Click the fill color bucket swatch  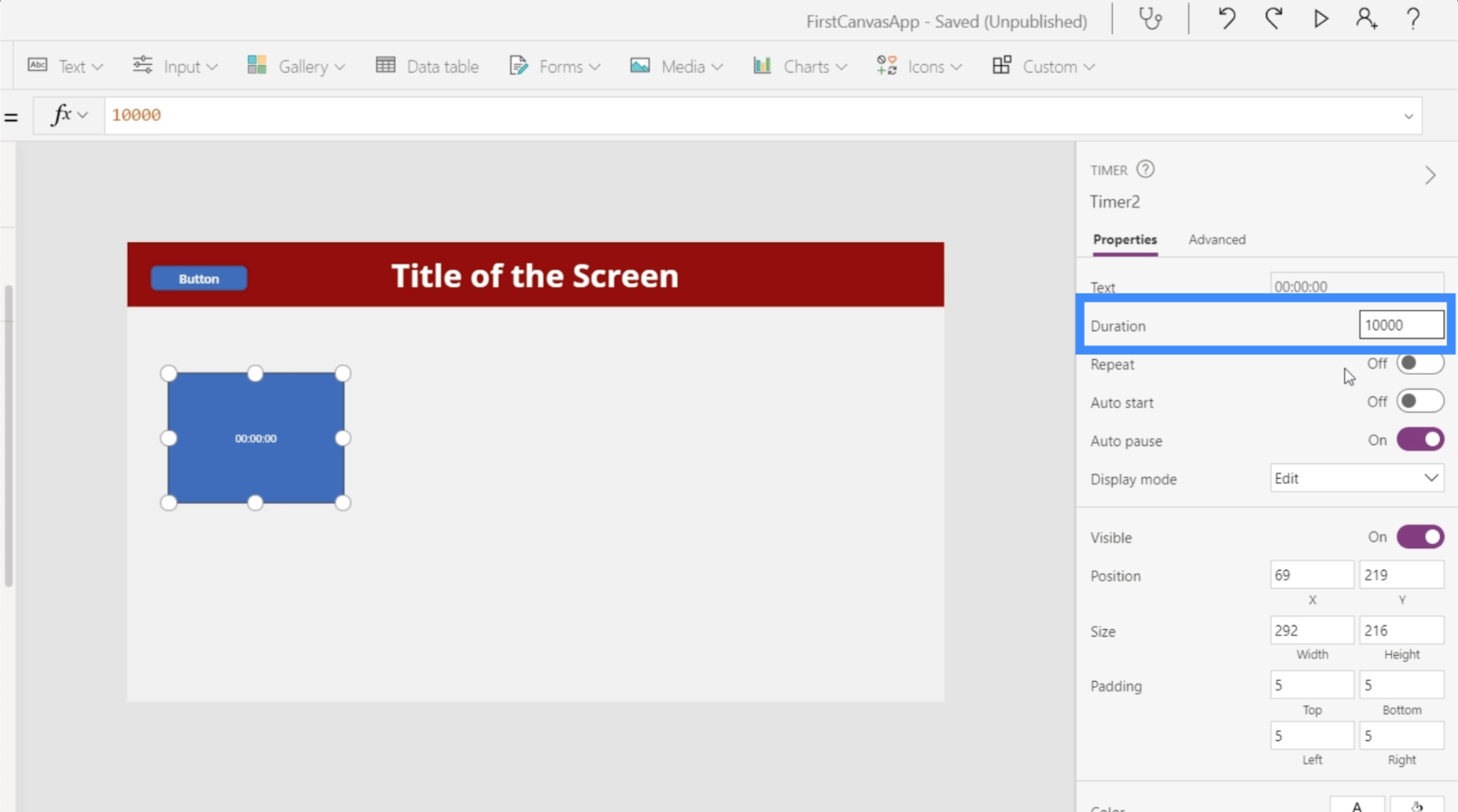pyautogui.click(x=1417, y=805)
